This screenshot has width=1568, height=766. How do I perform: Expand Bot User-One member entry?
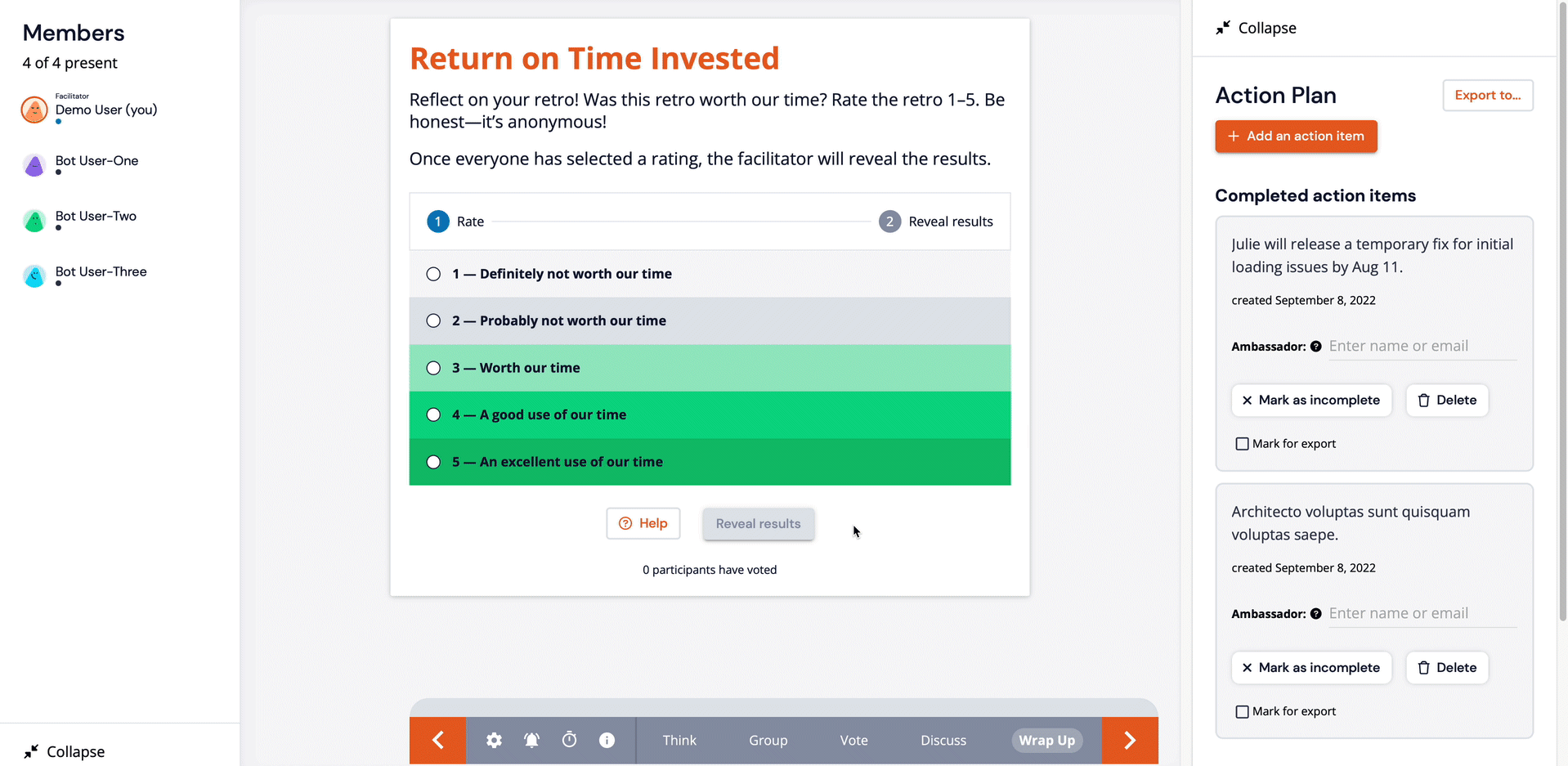96,160
